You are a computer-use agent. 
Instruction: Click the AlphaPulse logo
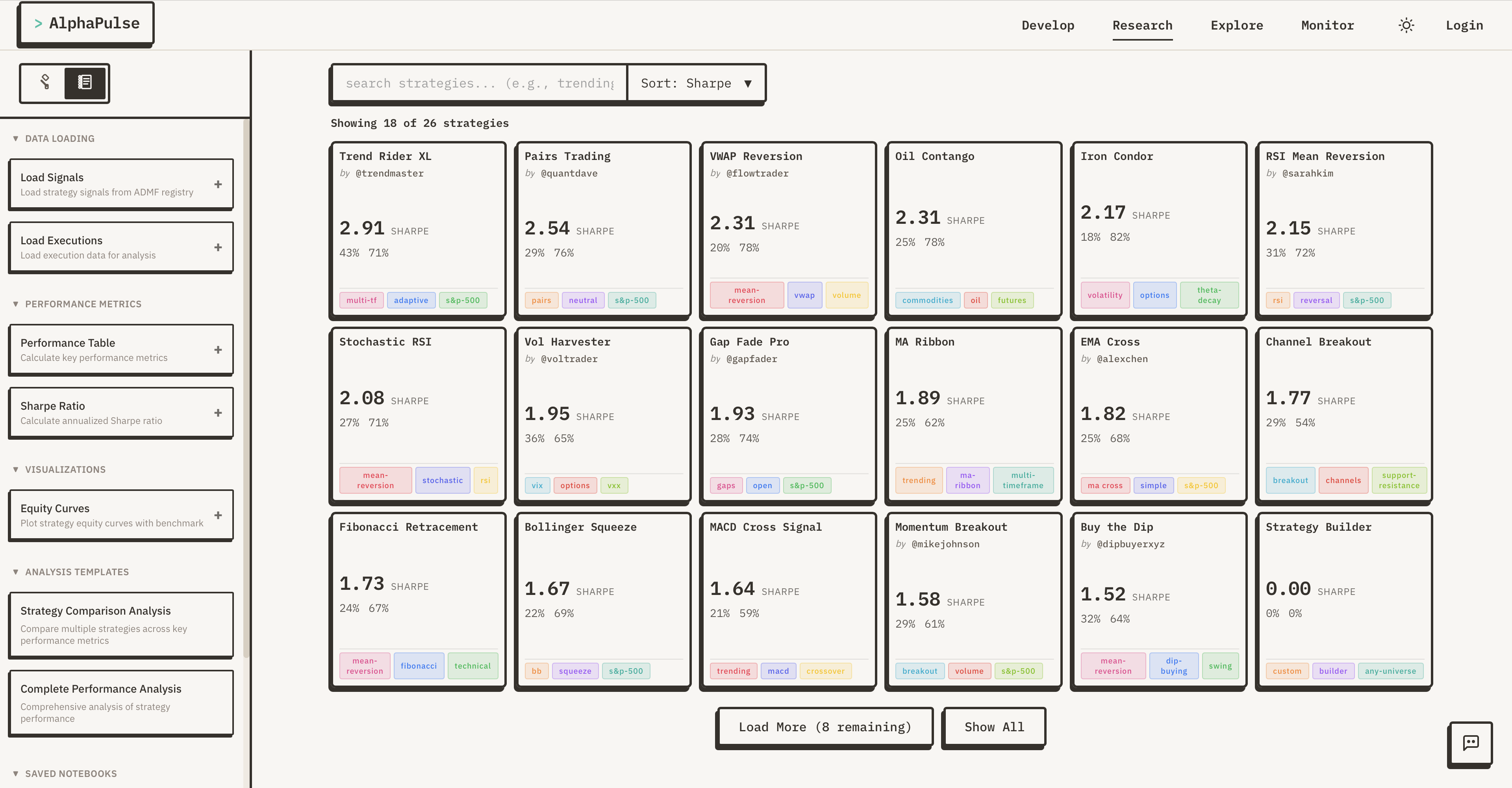click(x=86, y=24)
